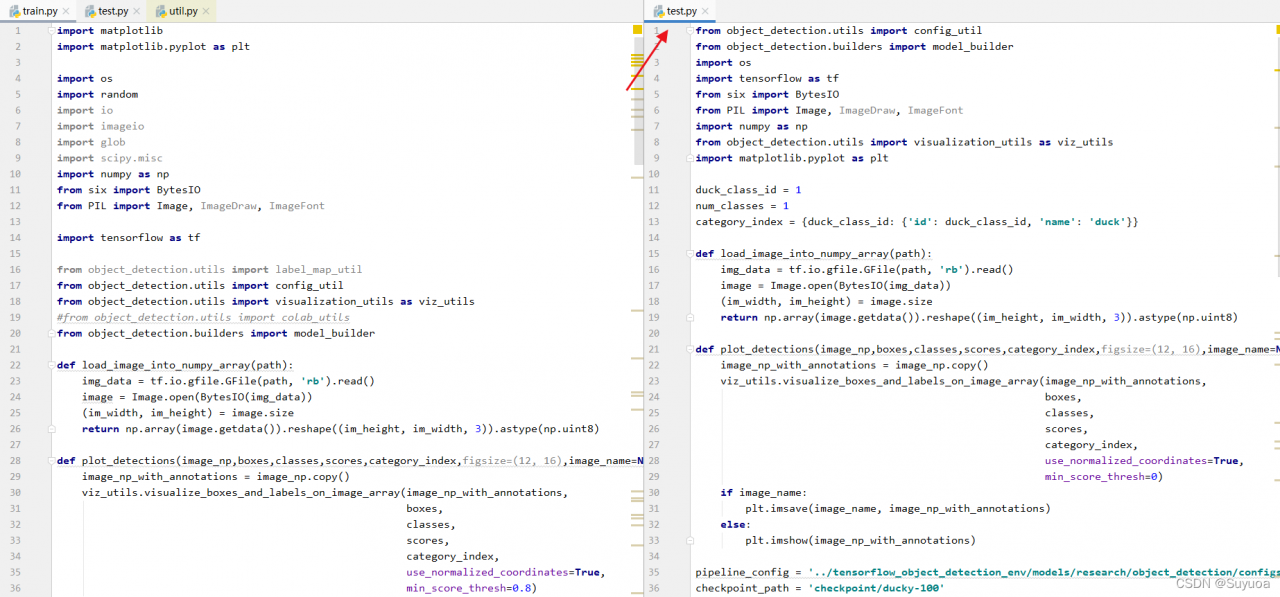Click the category_index assignment line
The image size is (1280, 597).
917,222
